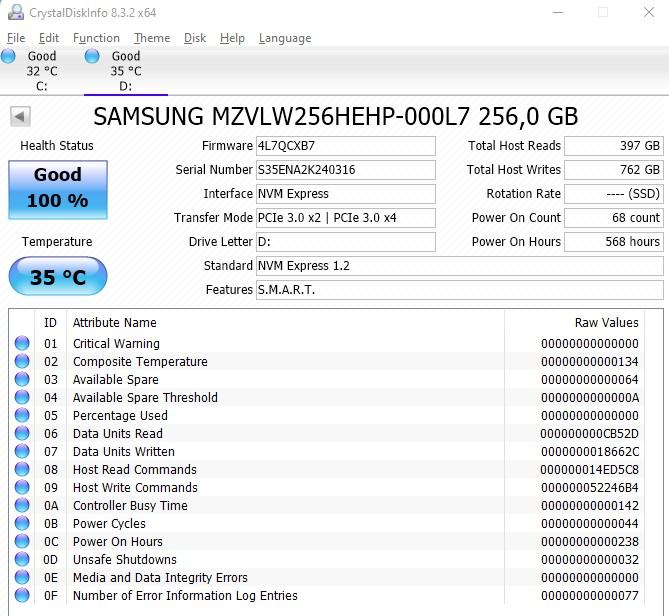669x616 pixels.
Task: Select the D: drive tab at 35 °C
Action: pos(126,71)
